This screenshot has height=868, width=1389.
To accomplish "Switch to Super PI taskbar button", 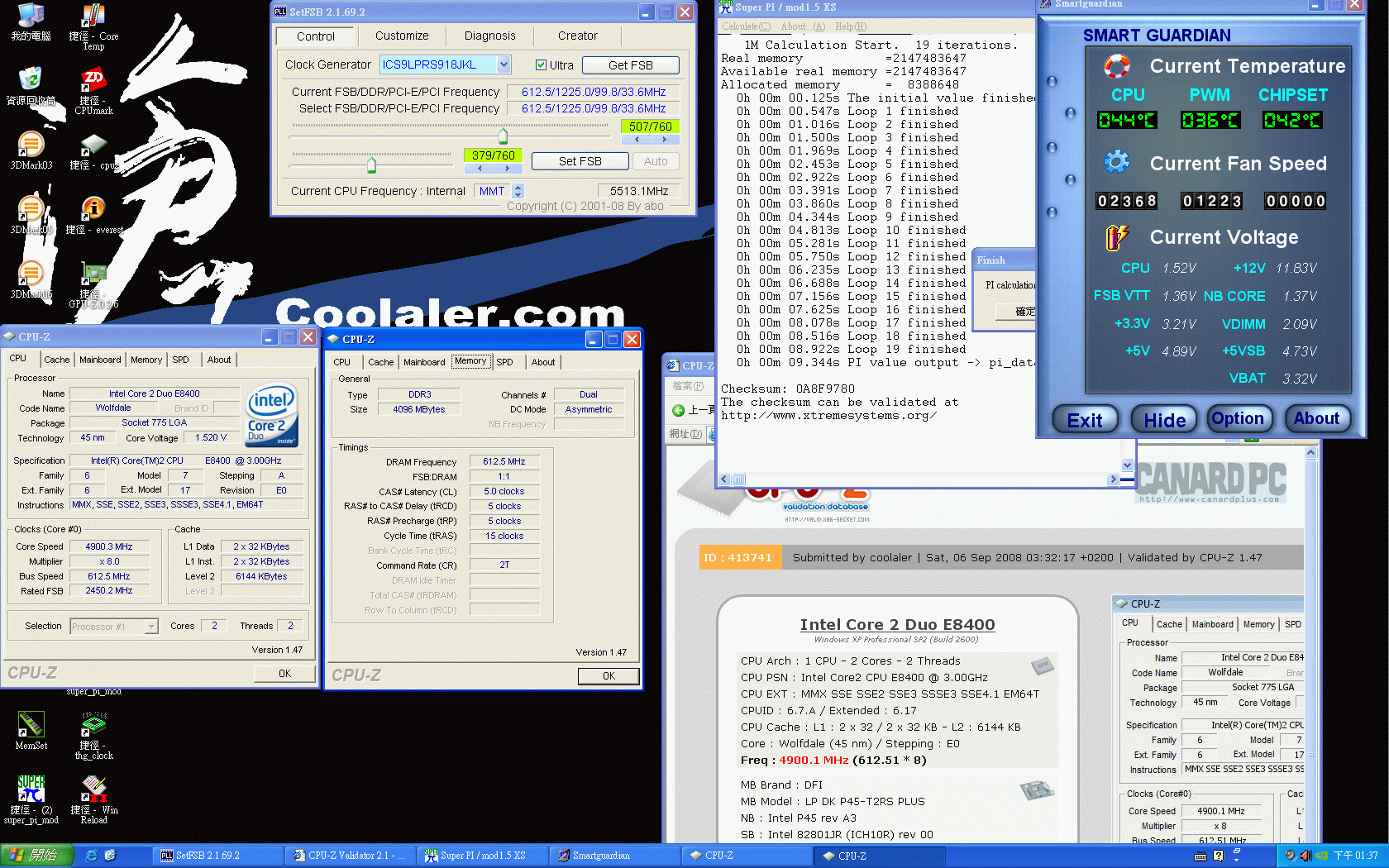I will pyautogui.click(x=483, y=856).
